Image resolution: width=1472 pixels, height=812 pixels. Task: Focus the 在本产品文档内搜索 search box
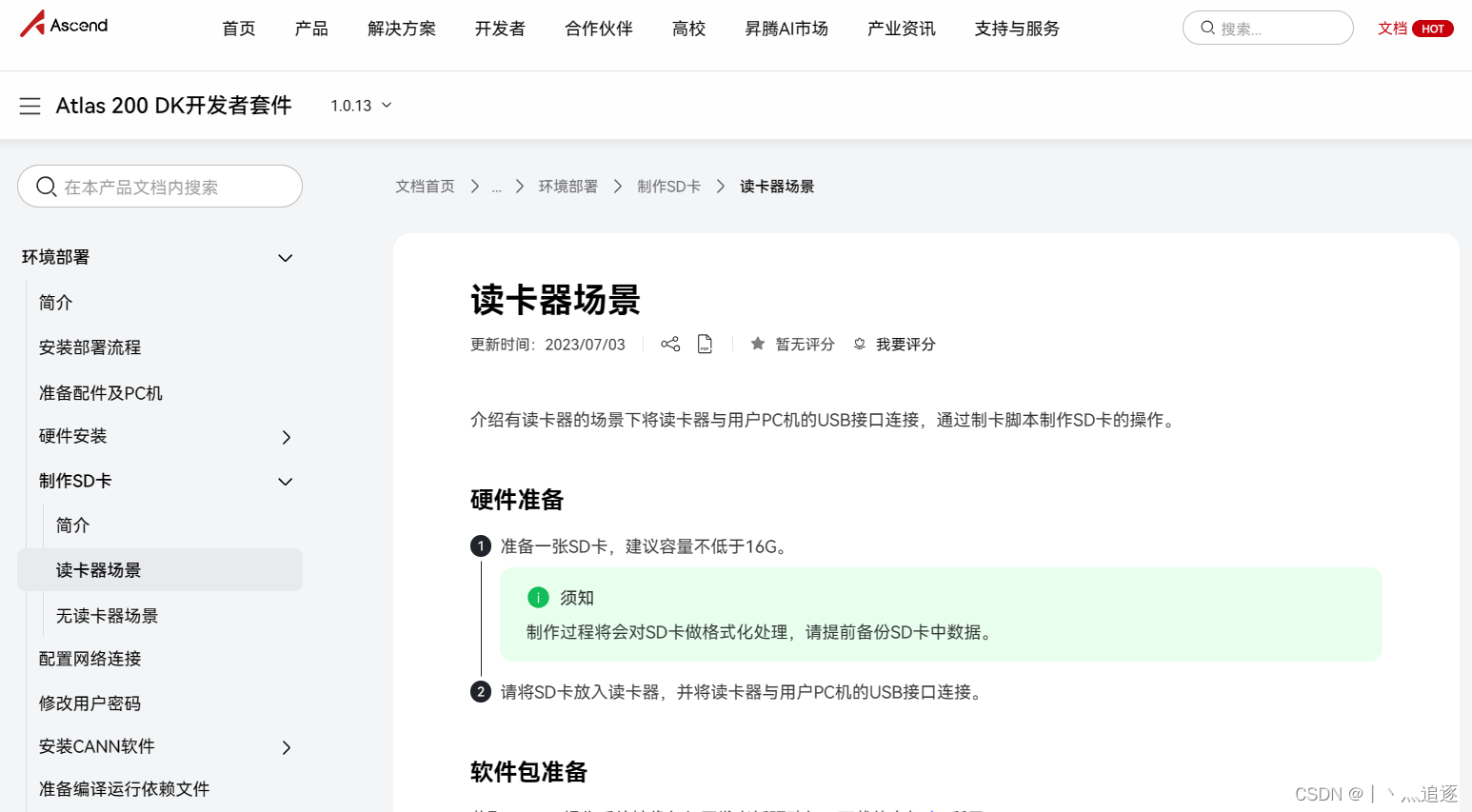[160, 186]
